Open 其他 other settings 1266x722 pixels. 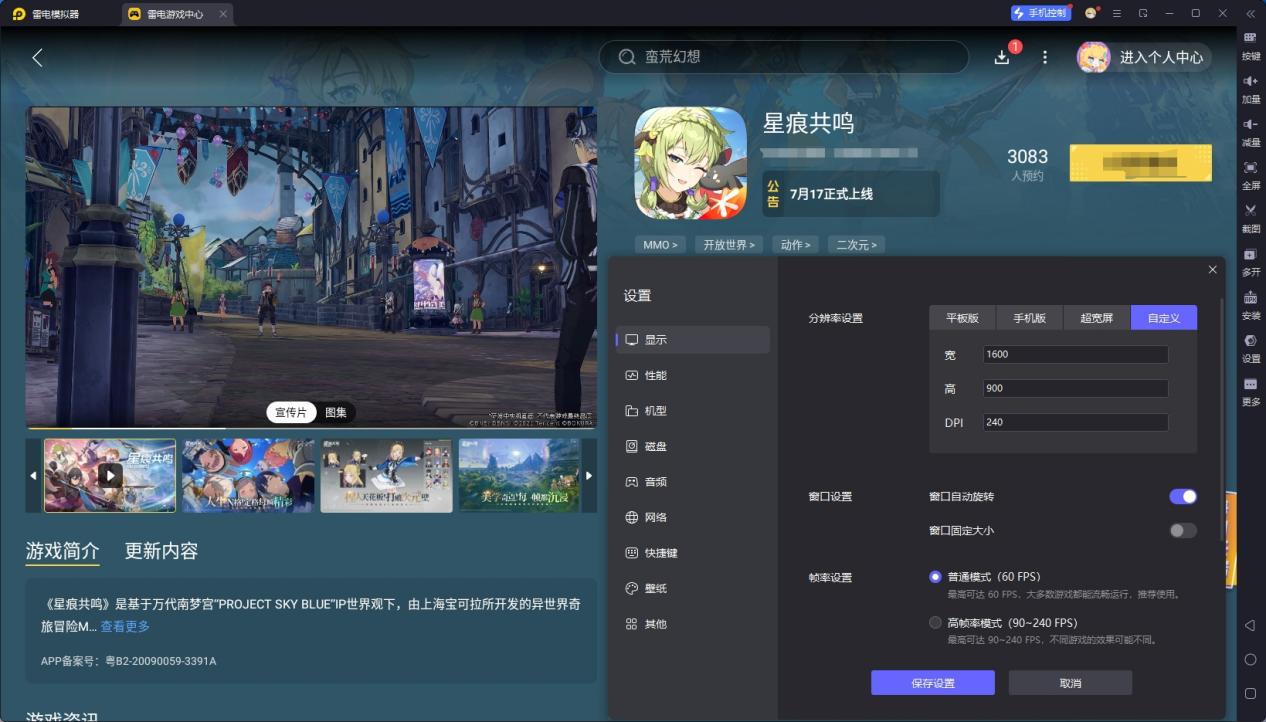tap(693, 624)
